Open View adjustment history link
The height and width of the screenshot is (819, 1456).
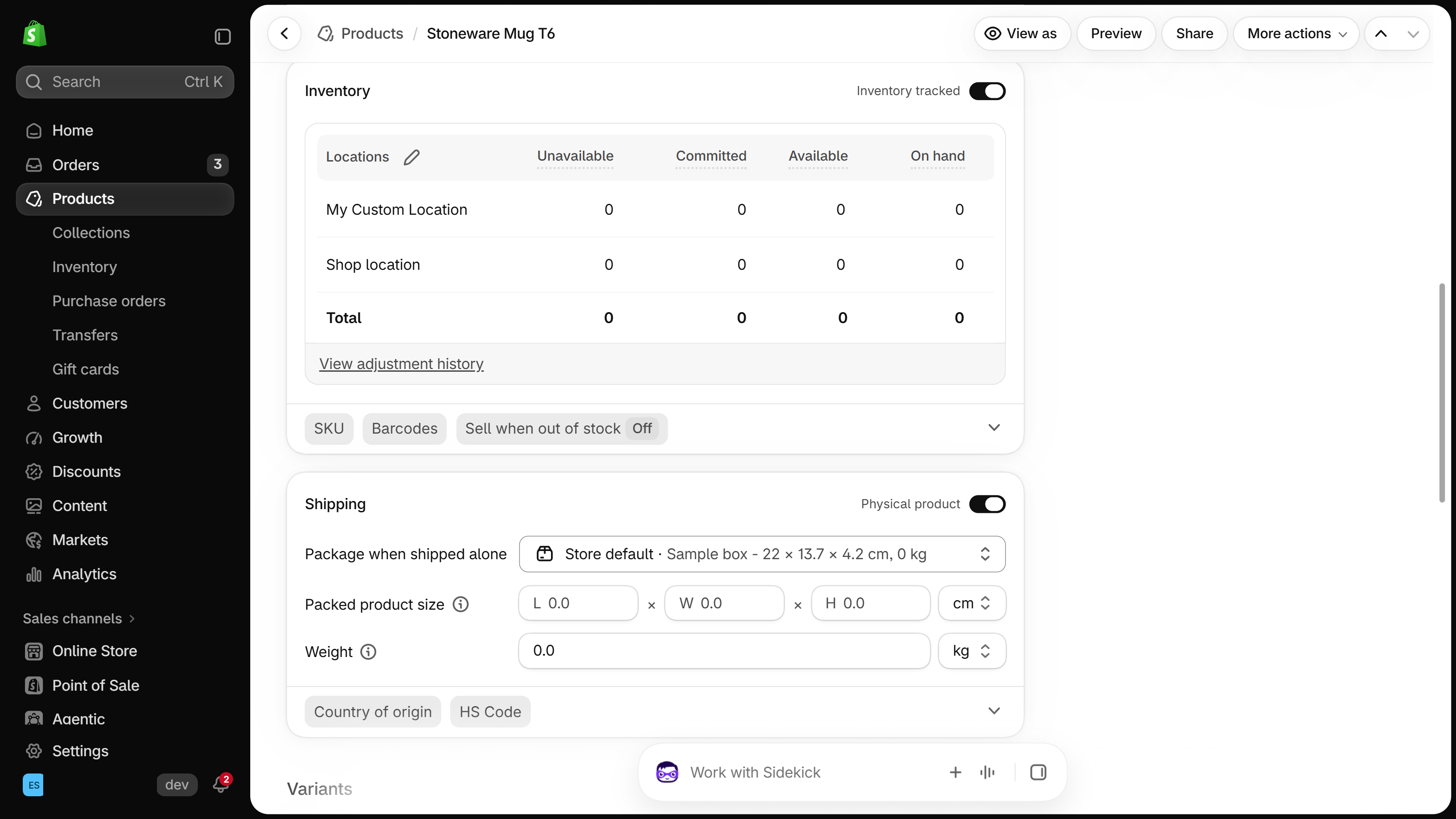[401, 364]
